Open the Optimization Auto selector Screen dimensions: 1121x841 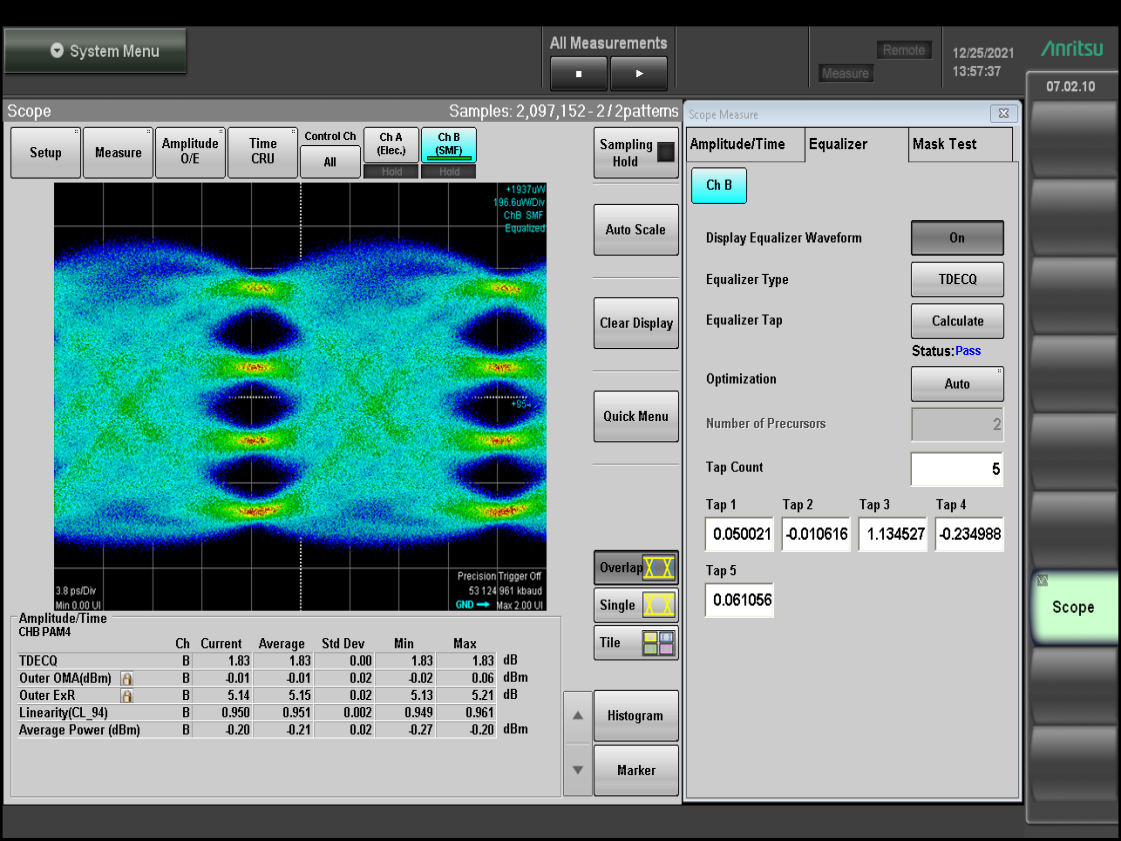click(x=956, y=384)
